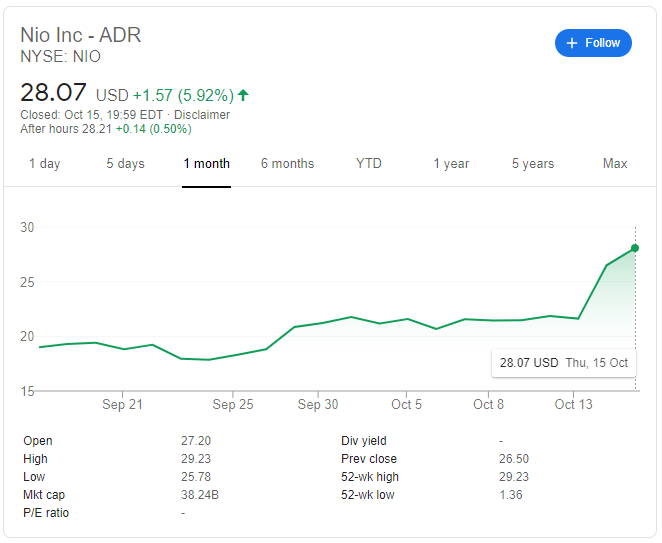Click the Oct 8 axis label

coord(488,405)
